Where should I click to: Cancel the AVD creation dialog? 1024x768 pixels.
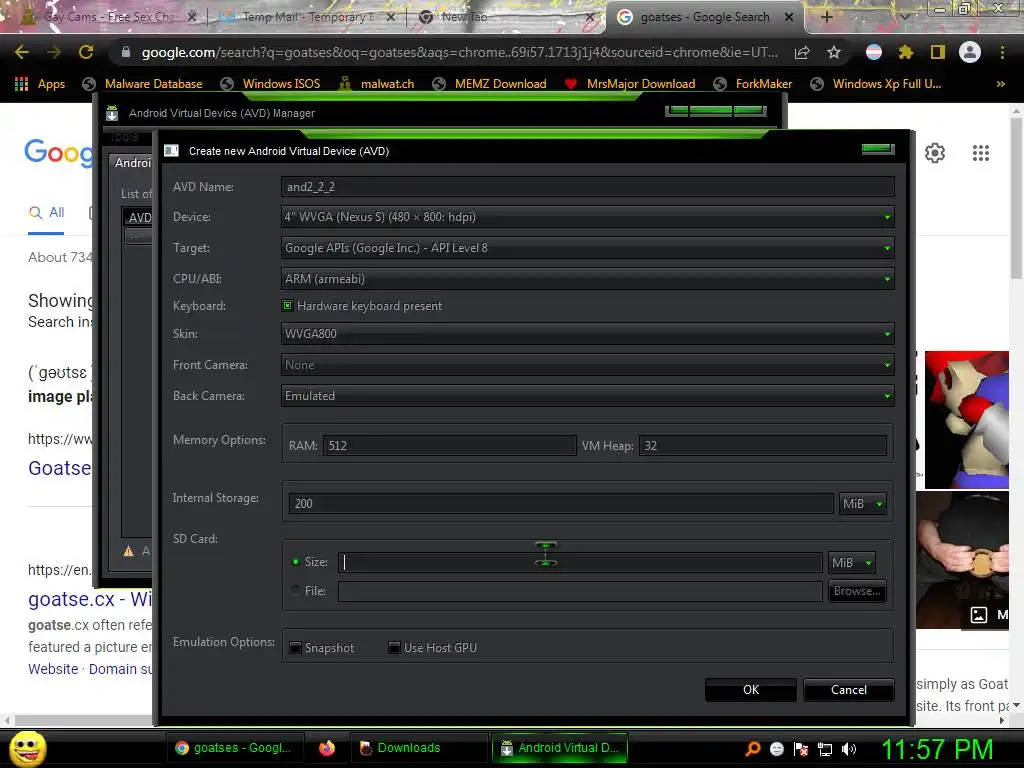[x=848, y=690]
